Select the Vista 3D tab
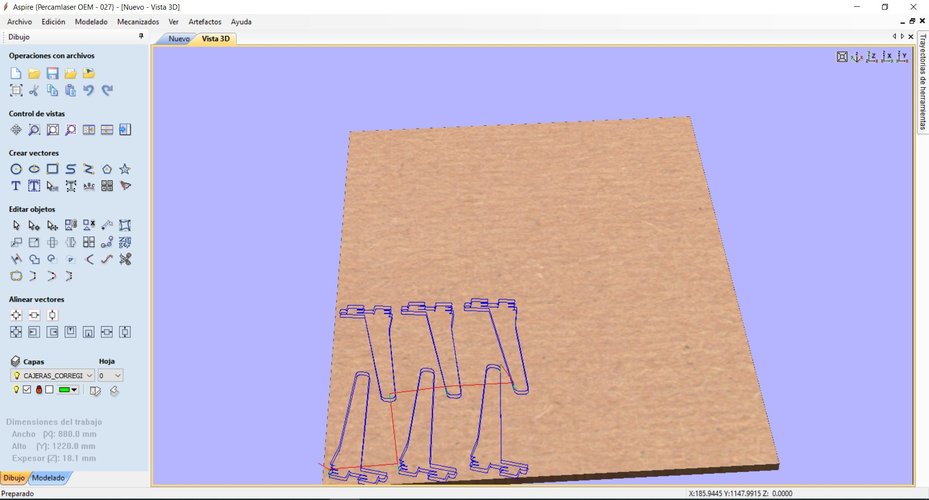Screen dimensions: 929x500 pyautogui.click(x=216, y=39)
